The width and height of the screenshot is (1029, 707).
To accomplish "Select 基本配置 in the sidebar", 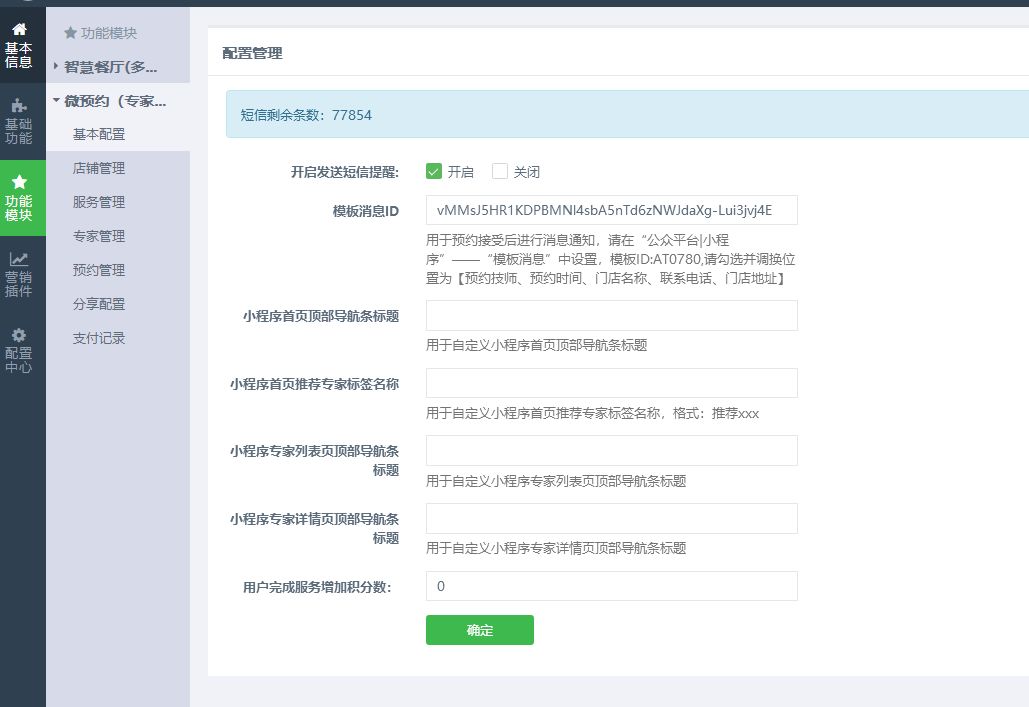I will (x=99, y=134).
